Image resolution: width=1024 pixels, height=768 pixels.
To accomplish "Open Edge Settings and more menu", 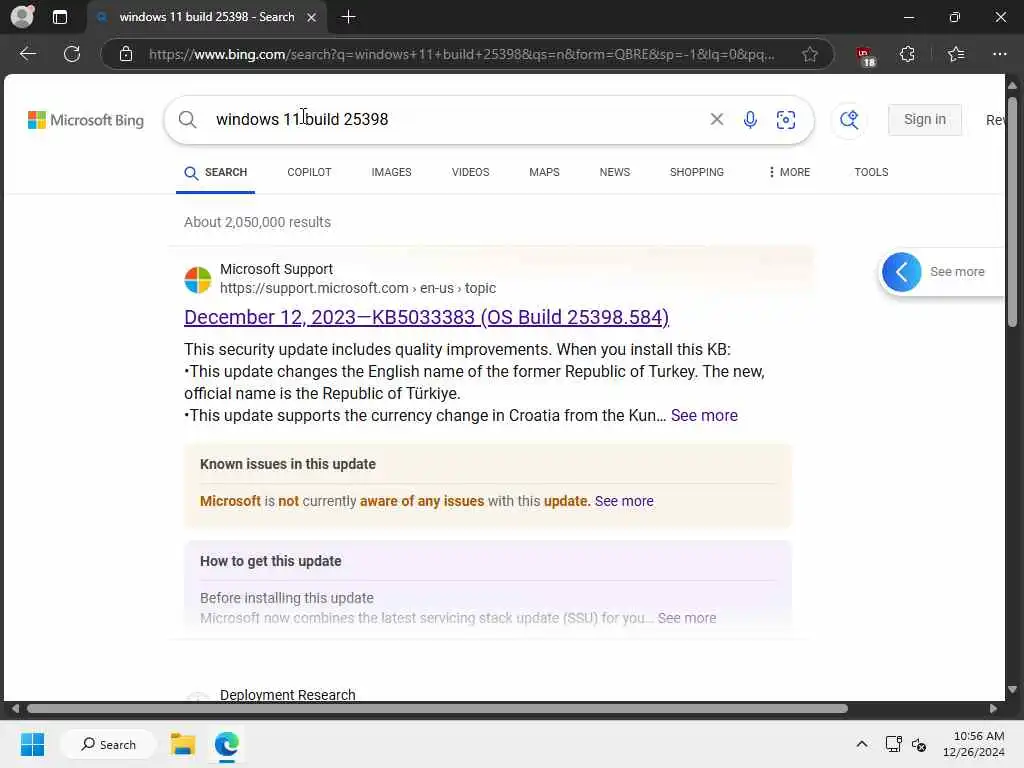I will click(999, 54).
